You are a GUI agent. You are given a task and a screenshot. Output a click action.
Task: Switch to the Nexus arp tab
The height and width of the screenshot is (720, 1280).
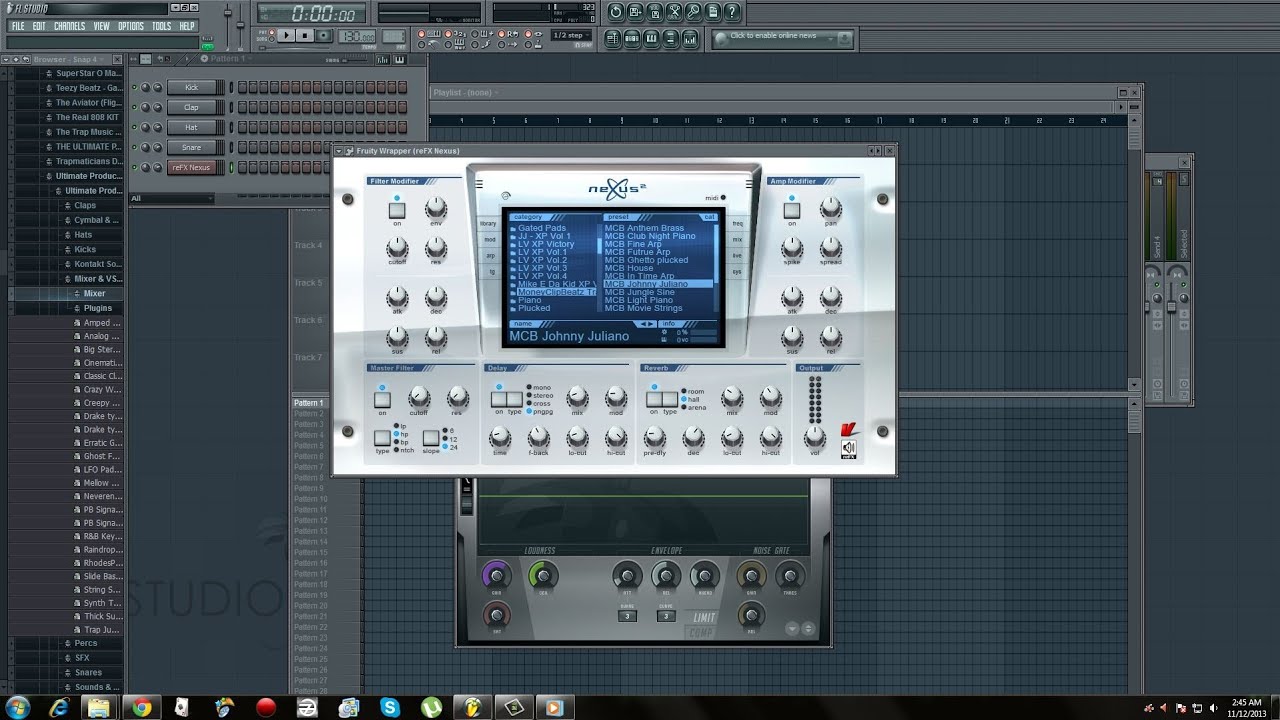click(x=490, y=256)
